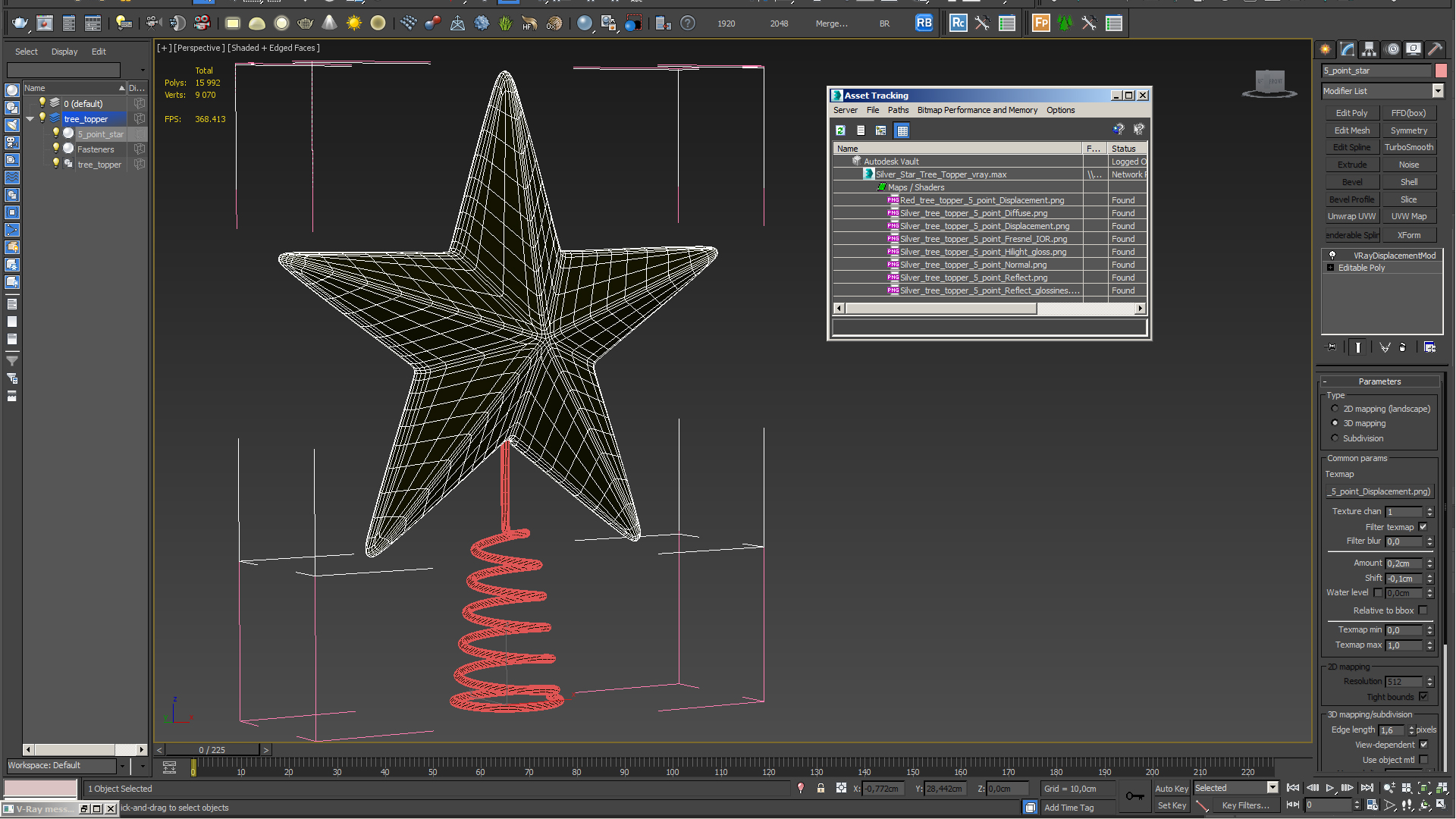Drag the Texture chan stepper field
The width and height of the screenshot is (1456, 819).
1430,510
